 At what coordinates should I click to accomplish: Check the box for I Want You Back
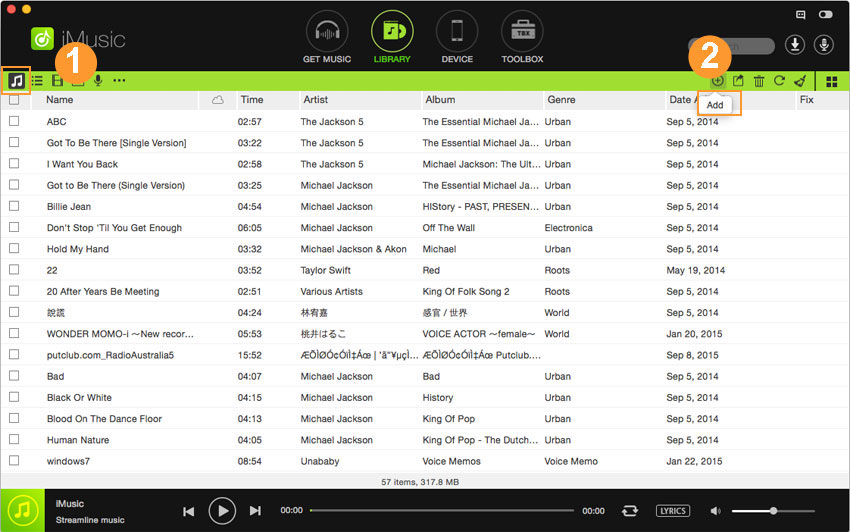(x=14, y=163)
